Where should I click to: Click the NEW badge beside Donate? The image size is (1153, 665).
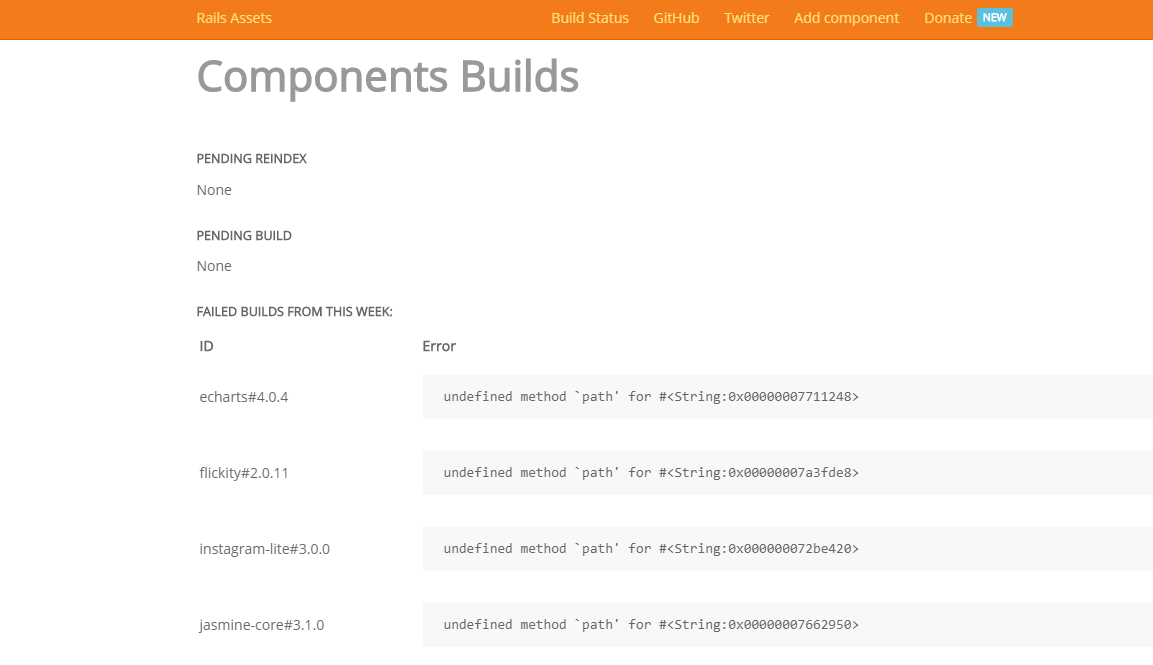tap(995, 18)
